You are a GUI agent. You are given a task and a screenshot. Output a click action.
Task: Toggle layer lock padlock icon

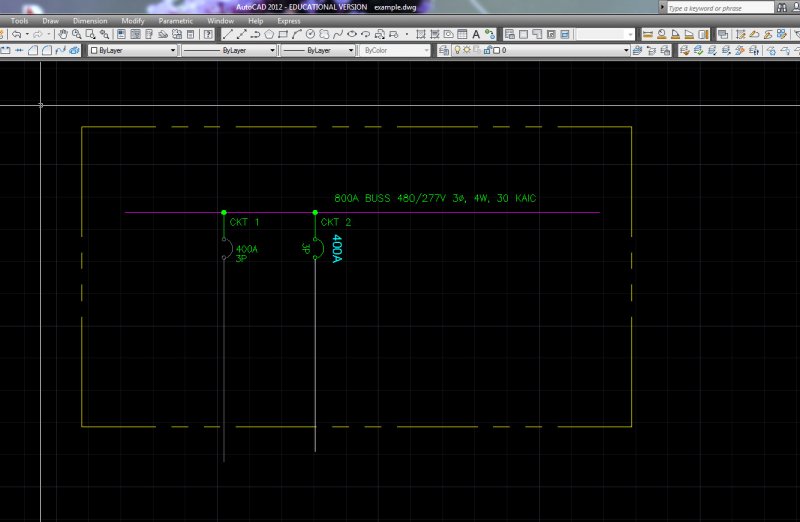[x=486, y=49]
